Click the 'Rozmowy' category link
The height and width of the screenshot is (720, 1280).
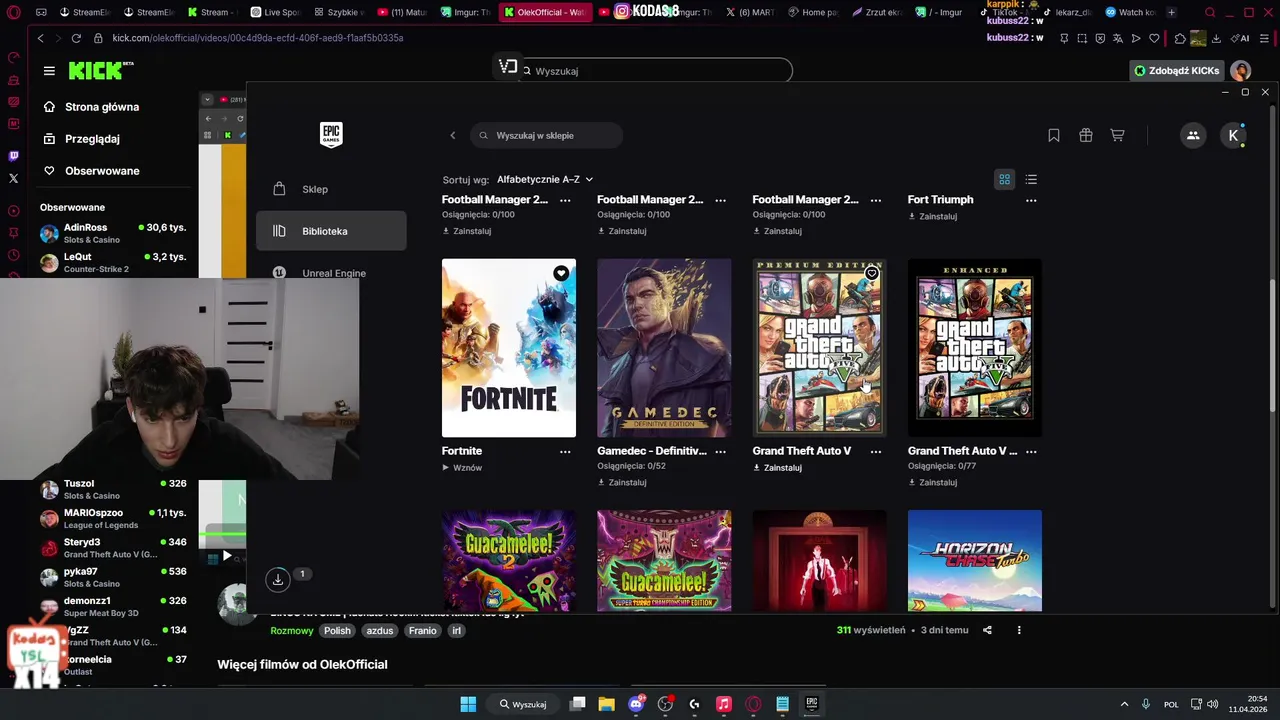292,631
